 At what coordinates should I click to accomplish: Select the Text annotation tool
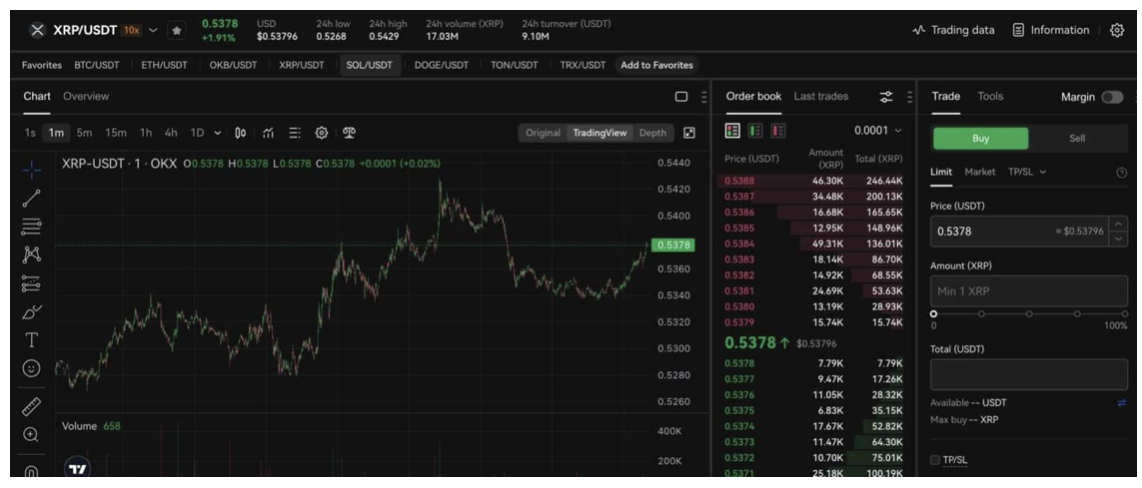click(31, 340)
